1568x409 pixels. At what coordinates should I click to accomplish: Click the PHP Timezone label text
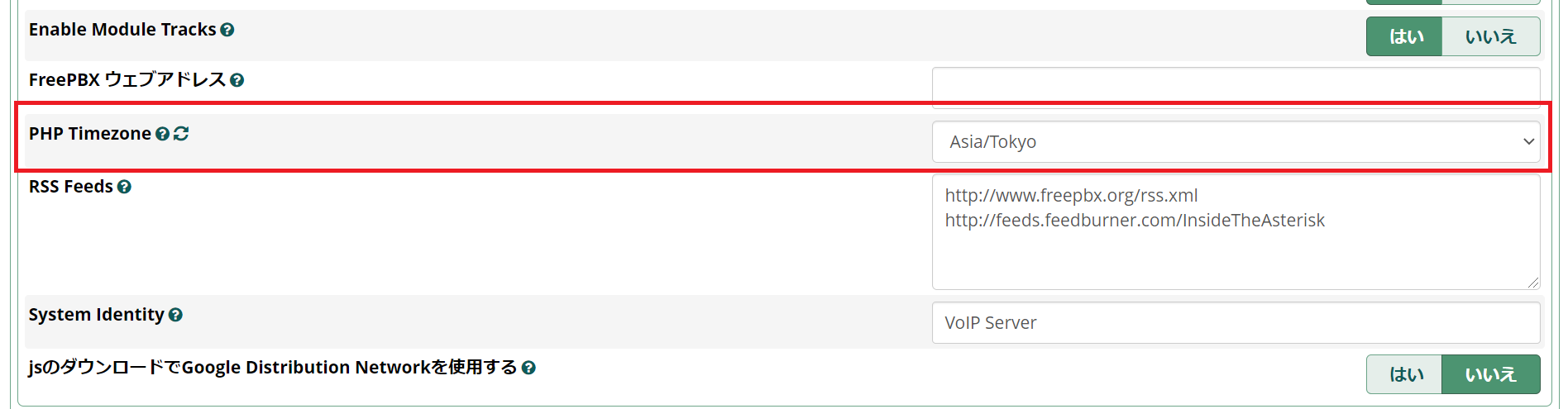pyautogui.click(x=90, y=134)
